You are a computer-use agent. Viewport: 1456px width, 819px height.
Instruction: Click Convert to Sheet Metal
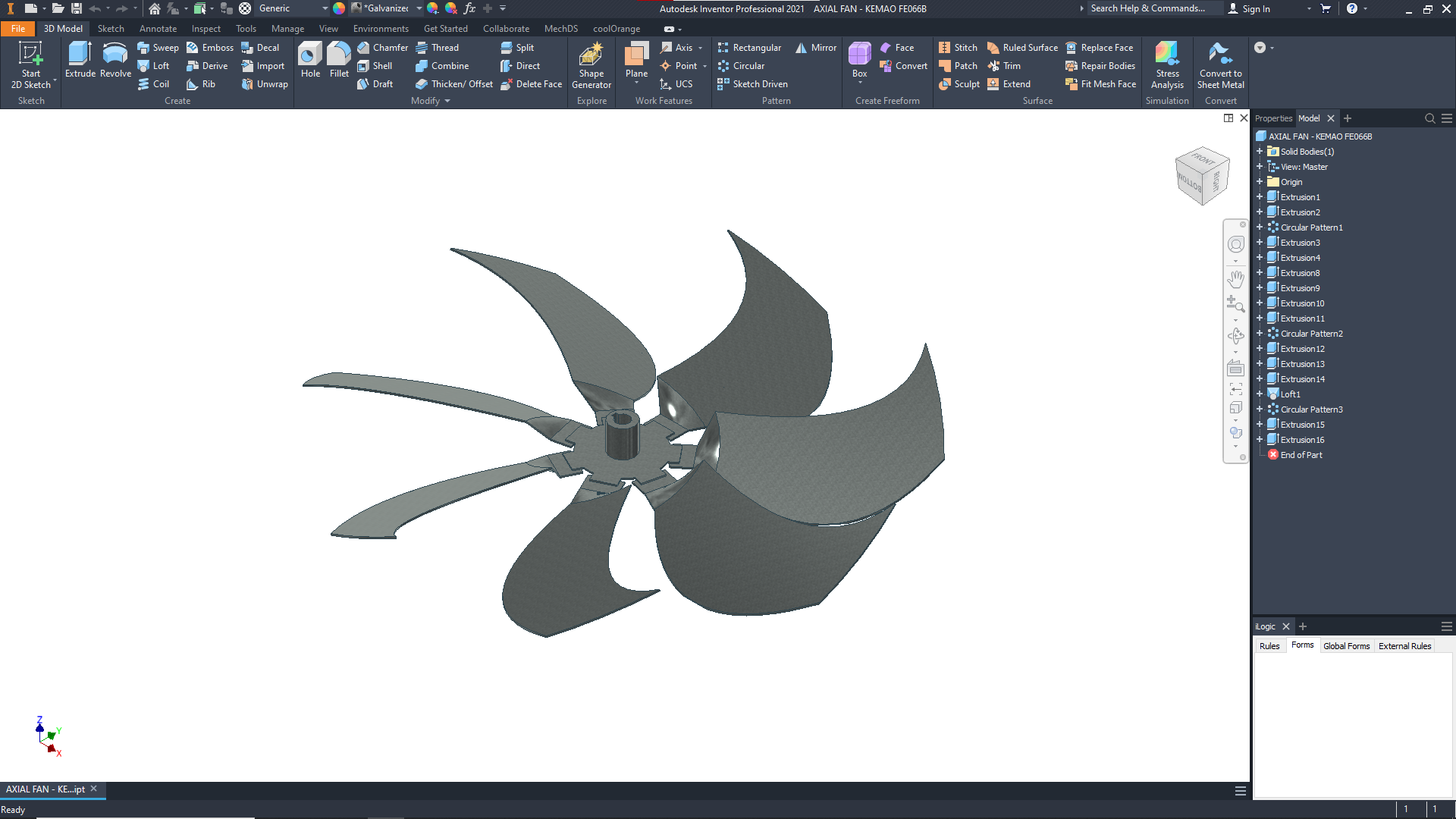[1221, 65]
